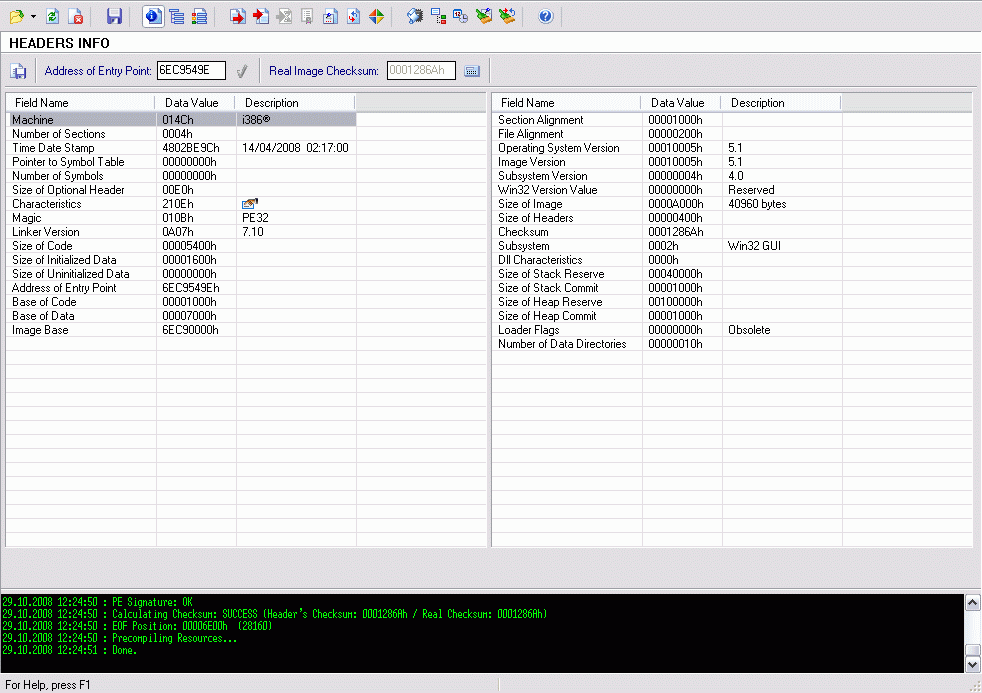Click the first green brush cleanup icon
Viewport: 982px width, 693px height.
tap(484, 17)
